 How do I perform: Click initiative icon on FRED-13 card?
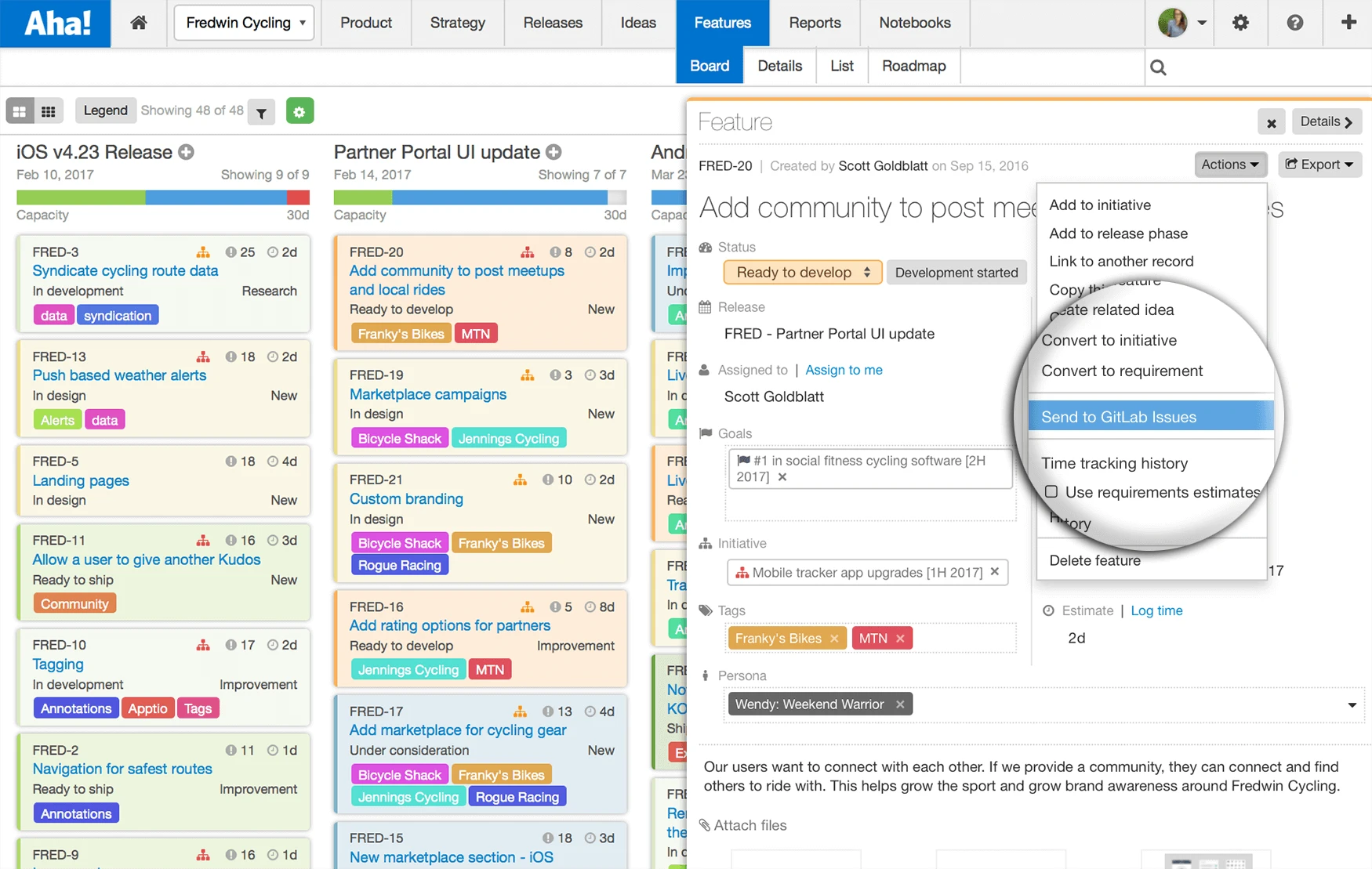(203, 357)
